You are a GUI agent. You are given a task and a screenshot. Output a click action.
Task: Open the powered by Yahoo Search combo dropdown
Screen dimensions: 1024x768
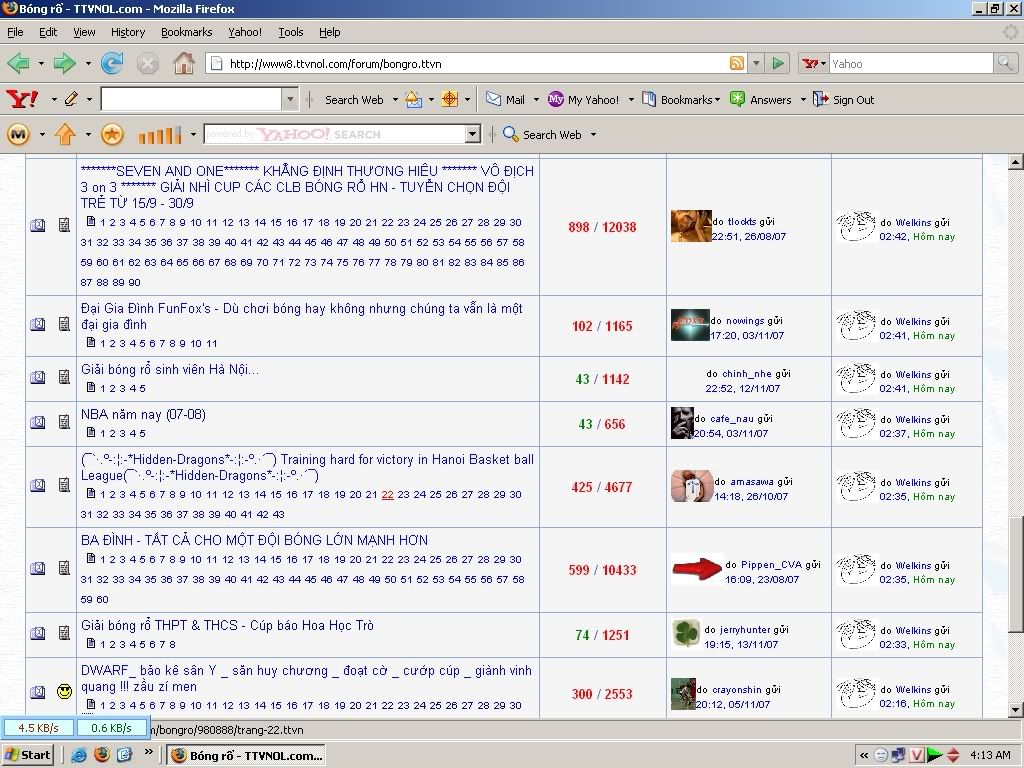click(473, 135)
